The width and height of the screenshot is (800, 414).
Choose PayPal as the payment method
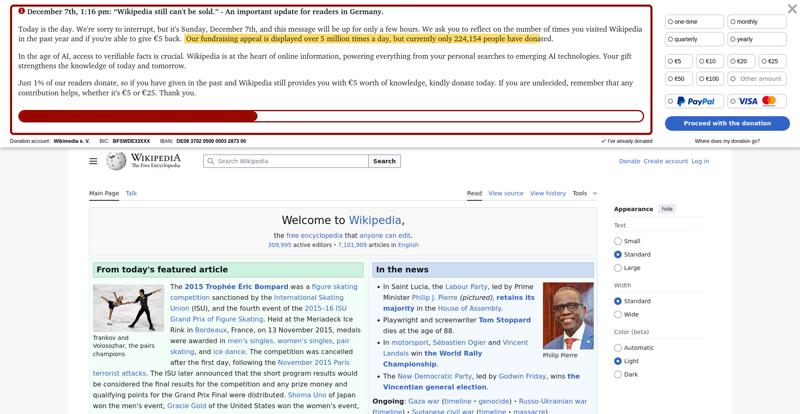695,101
